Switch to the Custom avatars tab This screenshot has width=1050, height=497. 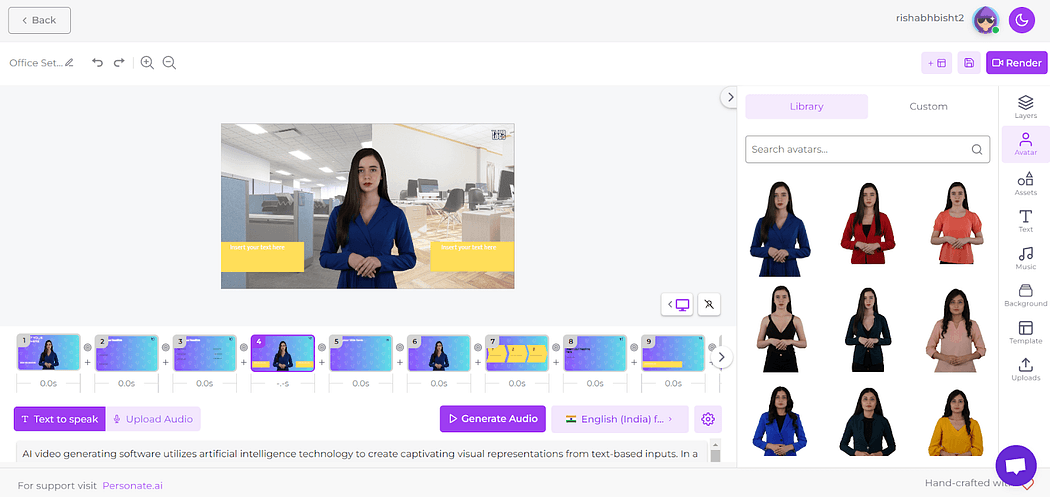[x=928, y=107]
